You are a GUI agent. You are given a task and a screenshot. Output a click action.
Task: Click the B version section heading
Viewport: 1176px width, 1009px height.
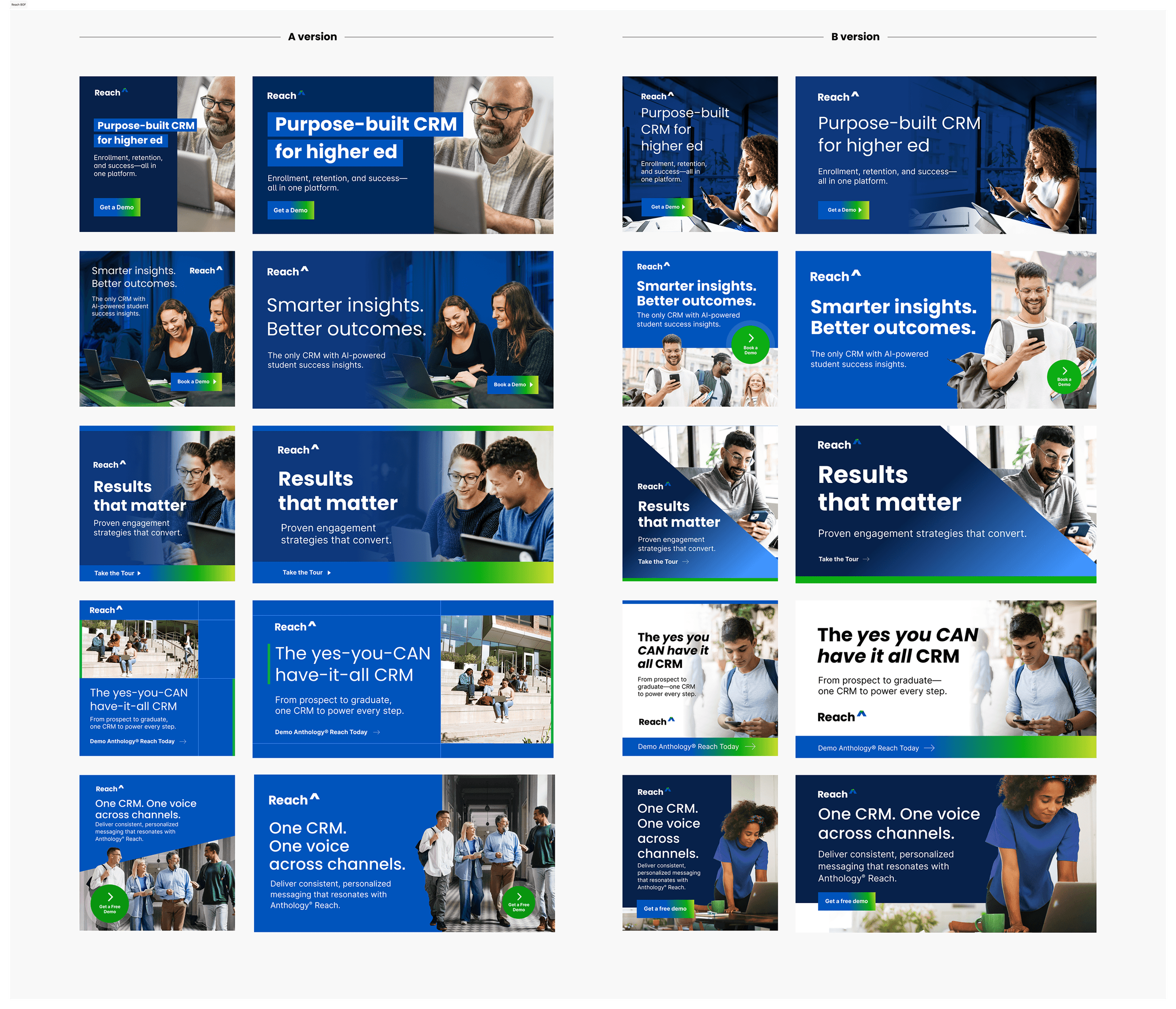(x=855, y=37)
